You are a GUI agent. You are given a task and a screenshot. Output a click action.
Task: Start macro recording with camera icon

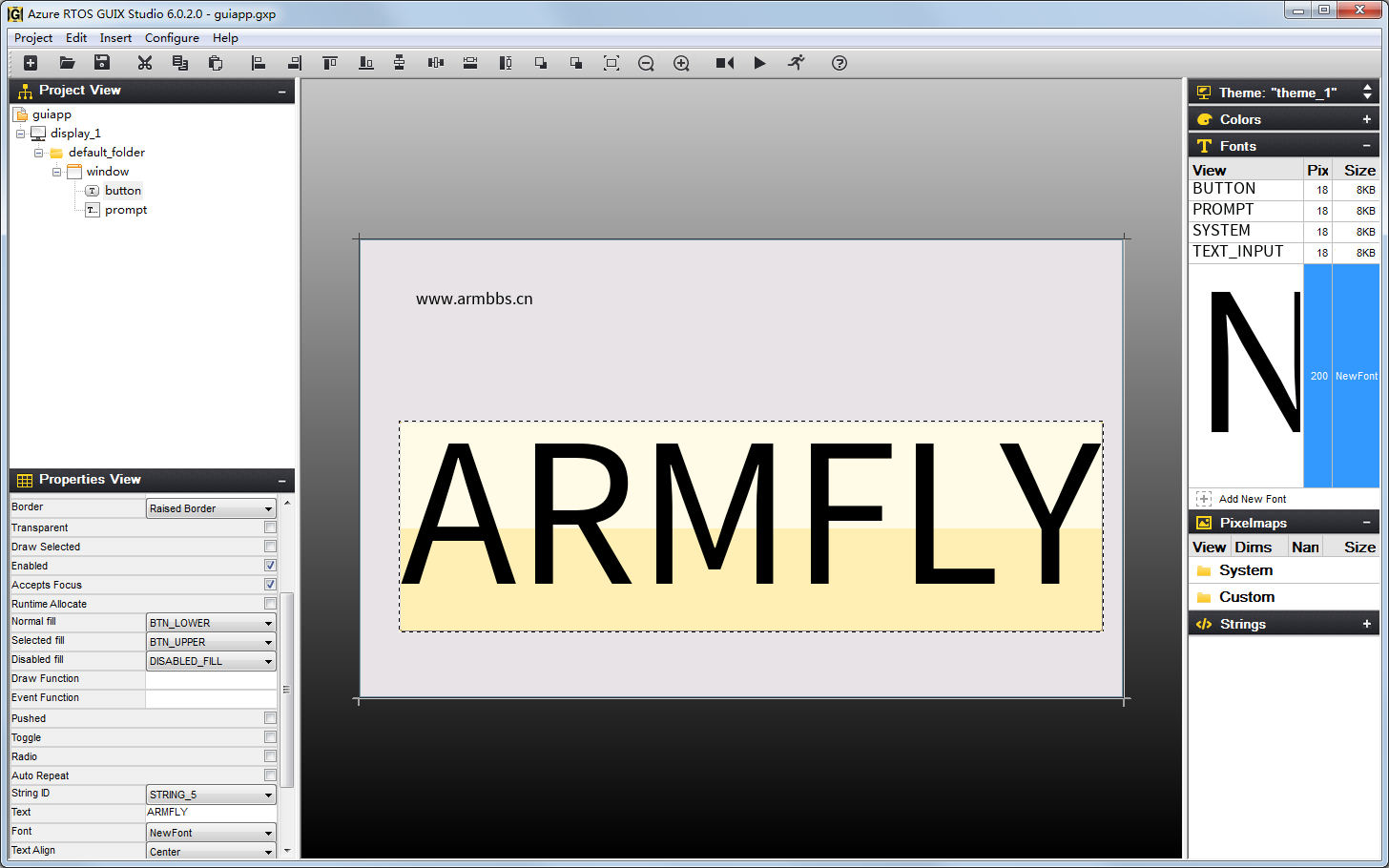[x=724, y=63]
